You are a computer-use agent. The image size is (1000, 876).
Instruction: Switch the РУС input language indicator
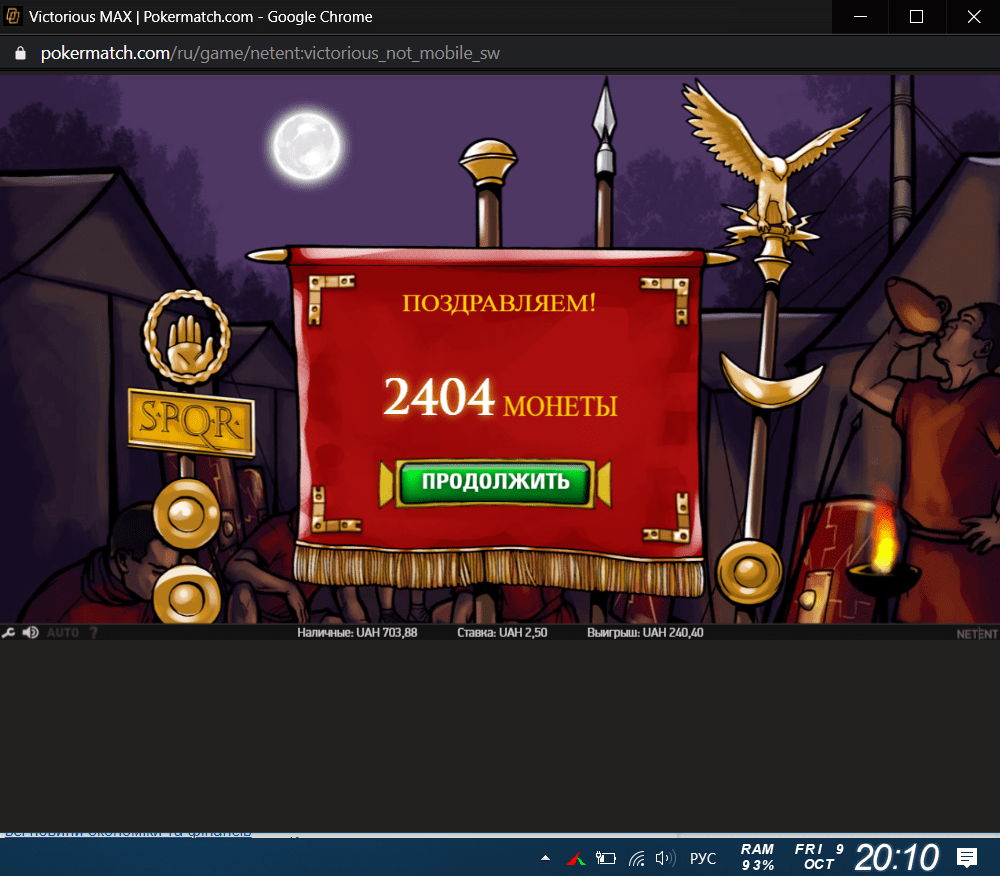coord(703,858)
